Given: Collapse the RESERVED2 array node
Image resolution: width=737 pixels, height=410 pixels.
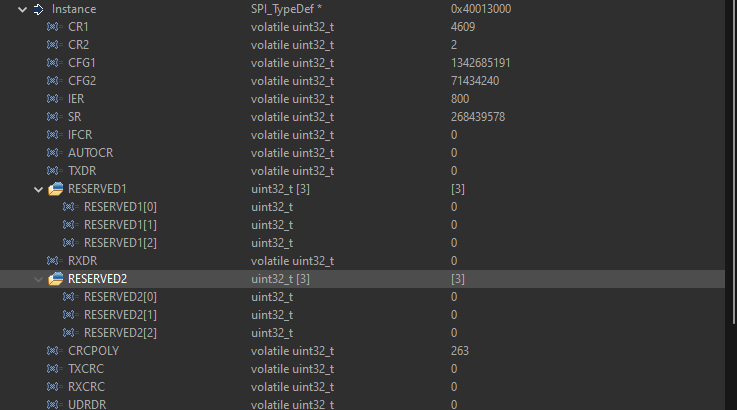Looking at the screenshot, I should coord(39,279).
